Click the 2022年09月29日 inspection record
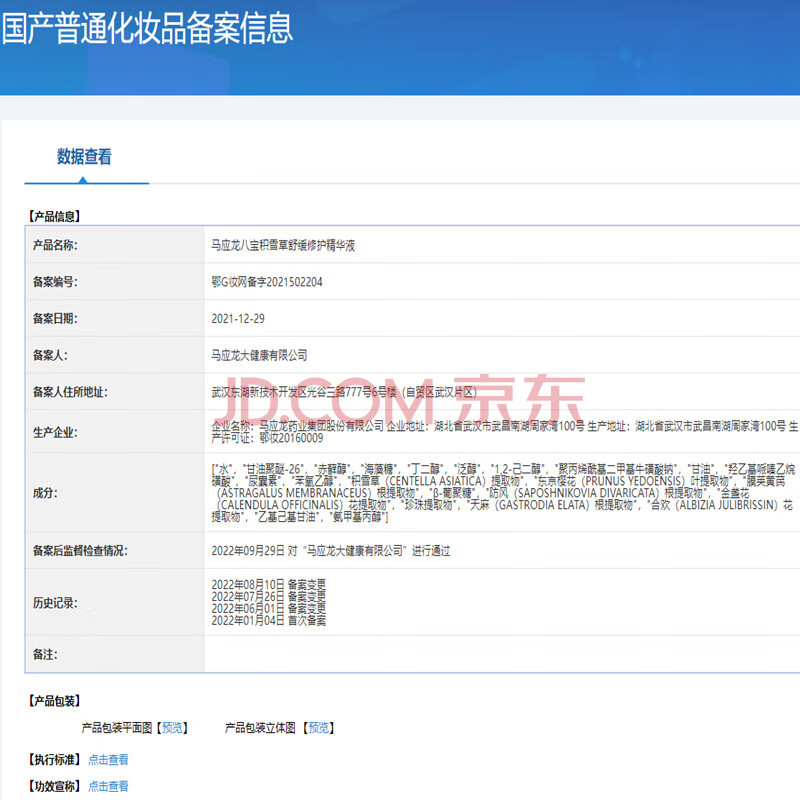 330,551
